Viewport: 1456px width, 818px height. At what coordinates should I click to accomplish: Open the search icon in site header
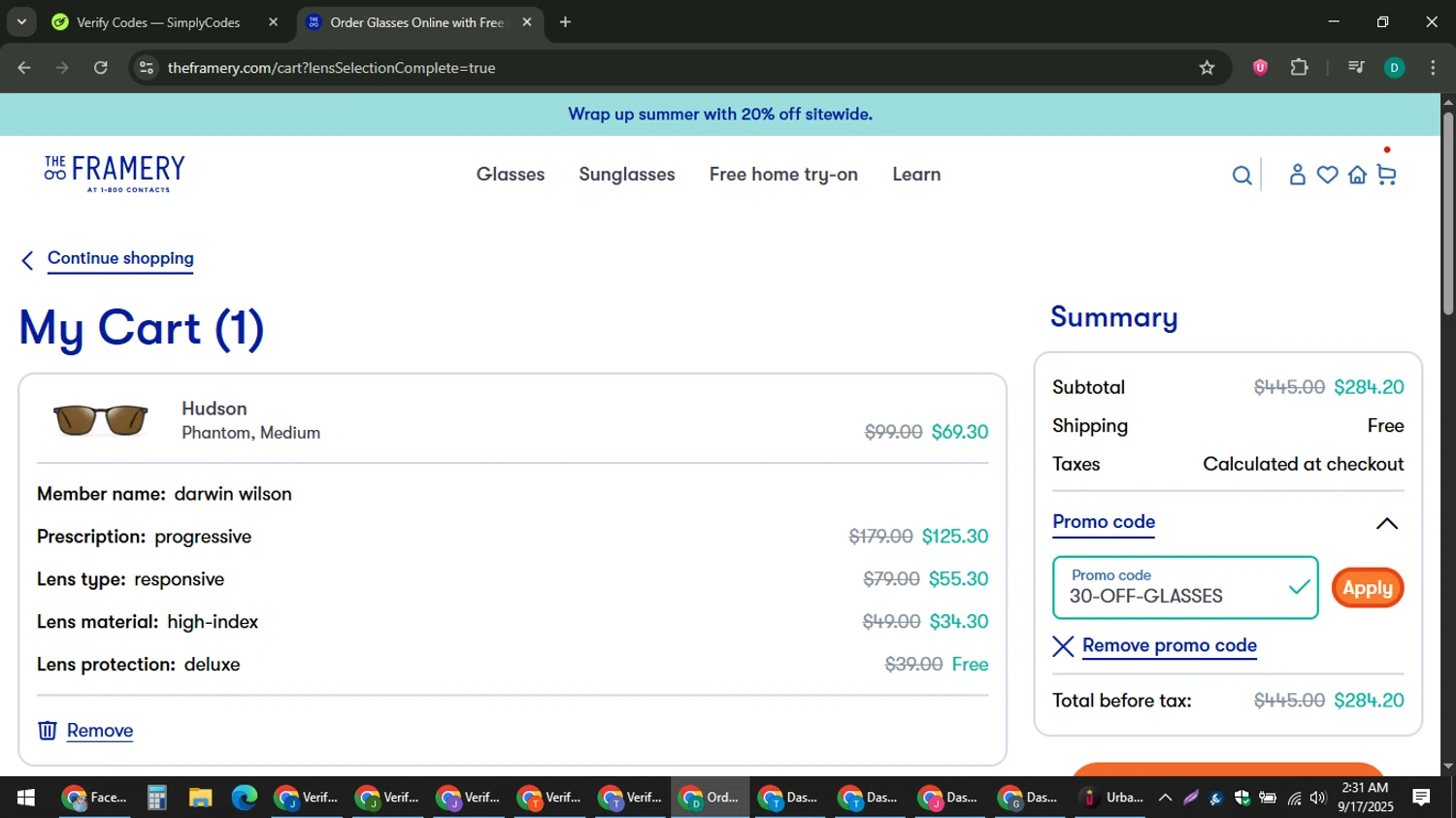[1241, 176]
